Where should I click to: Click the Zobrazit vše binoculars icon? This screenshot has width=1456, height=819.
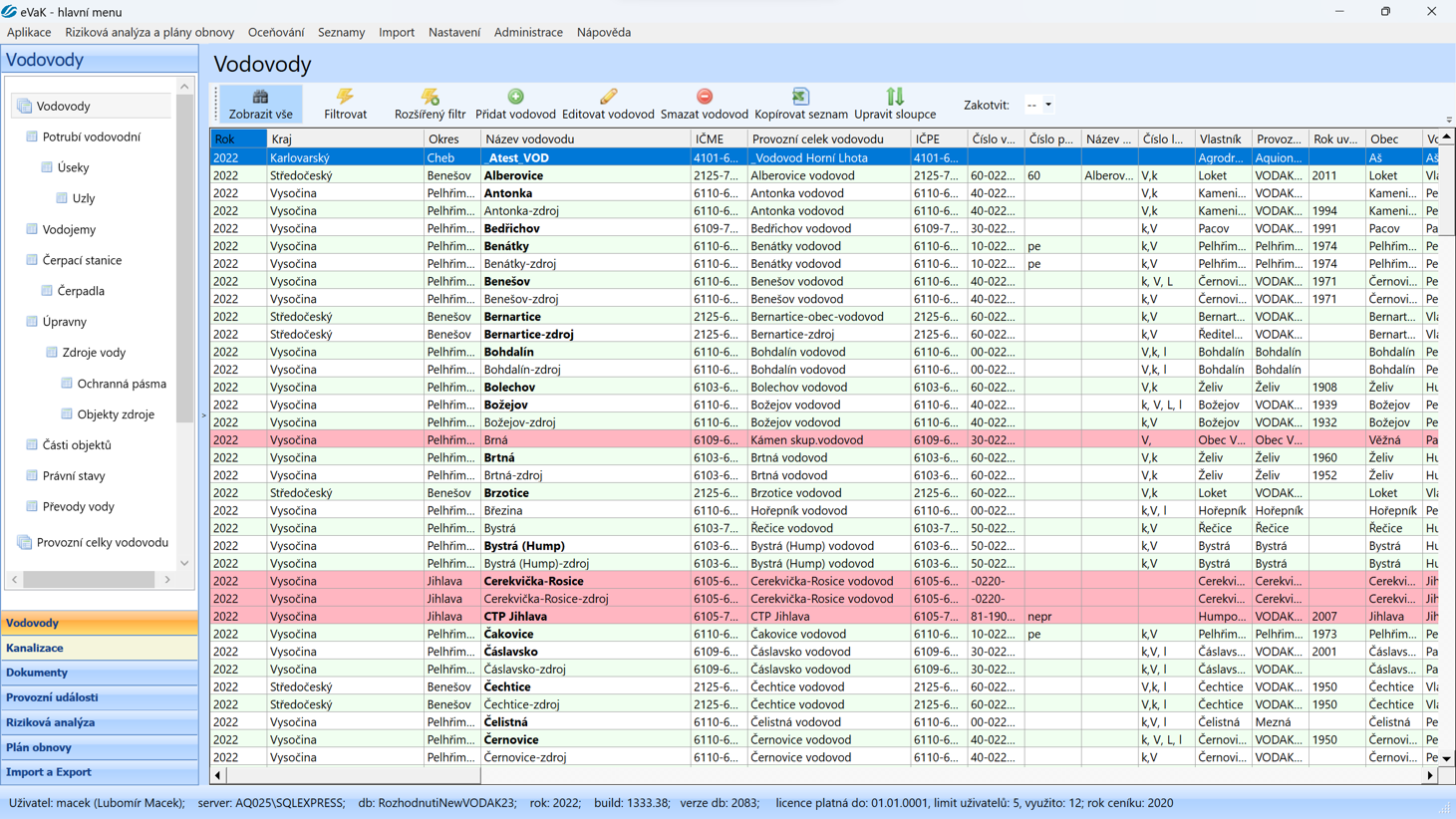[260, 97]
